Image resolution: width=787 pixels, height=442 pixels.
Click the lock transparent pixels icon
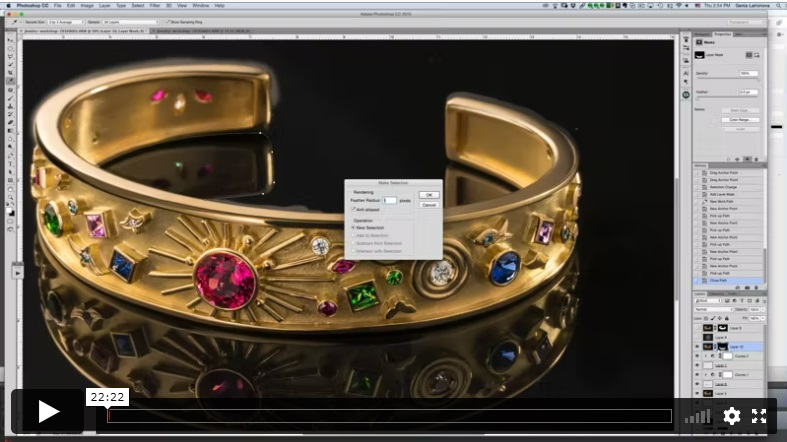click(706, 318)
